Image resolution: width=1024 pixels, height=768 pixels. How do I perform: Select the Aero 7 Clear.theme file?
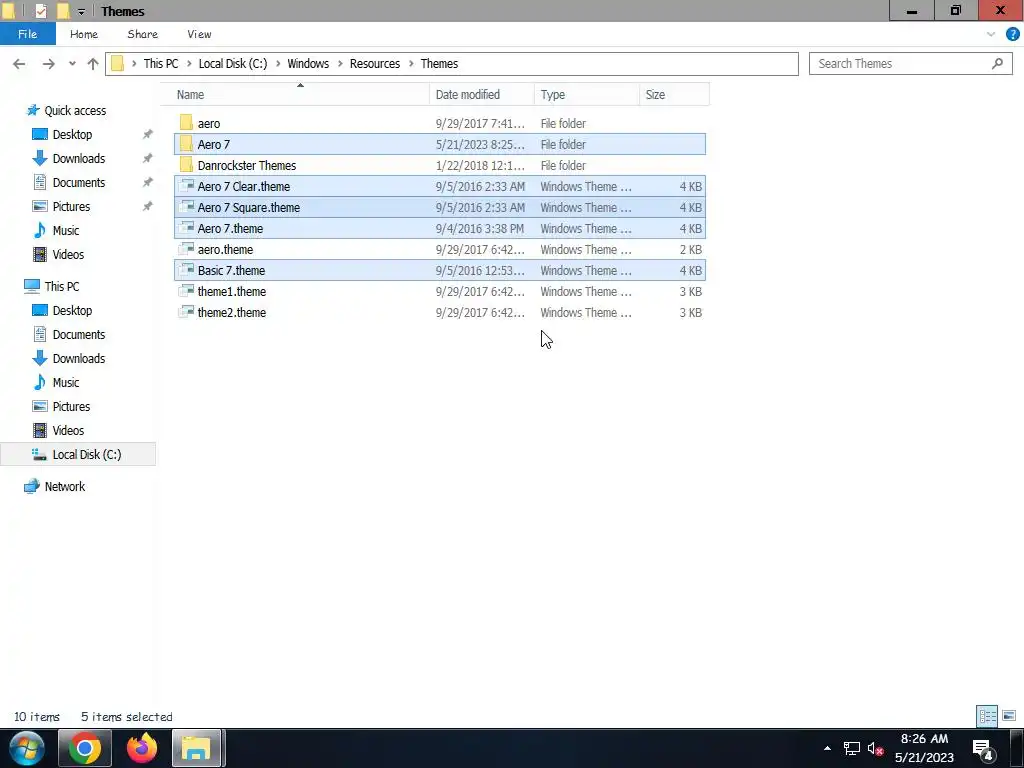tap(440, 186)
